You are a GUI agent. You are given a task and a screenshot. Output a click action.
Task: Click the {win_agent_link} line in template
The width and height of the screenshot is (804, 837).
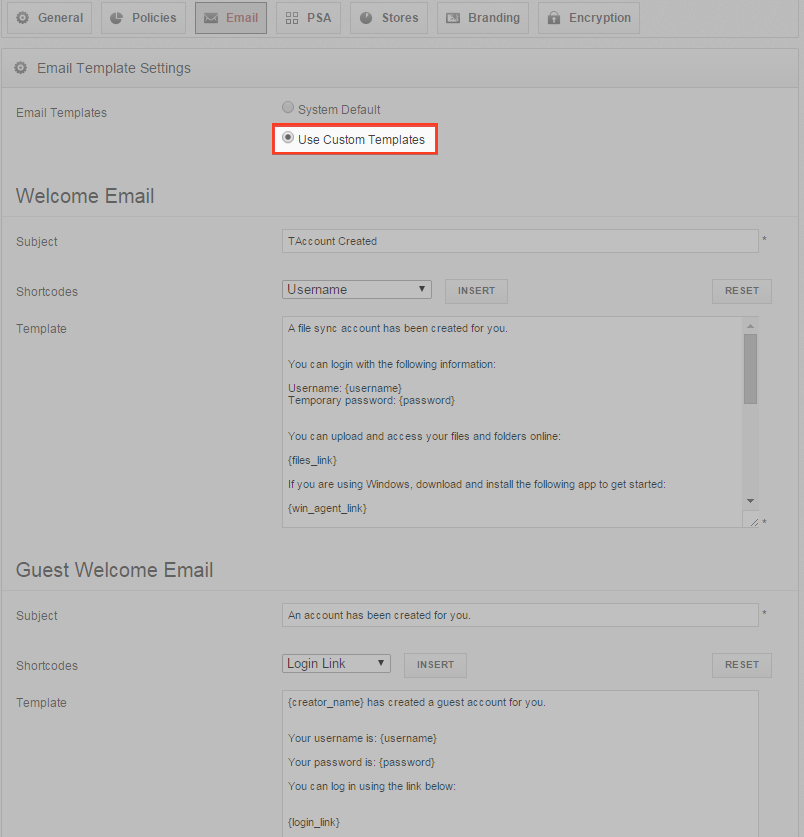coord(327,508)
